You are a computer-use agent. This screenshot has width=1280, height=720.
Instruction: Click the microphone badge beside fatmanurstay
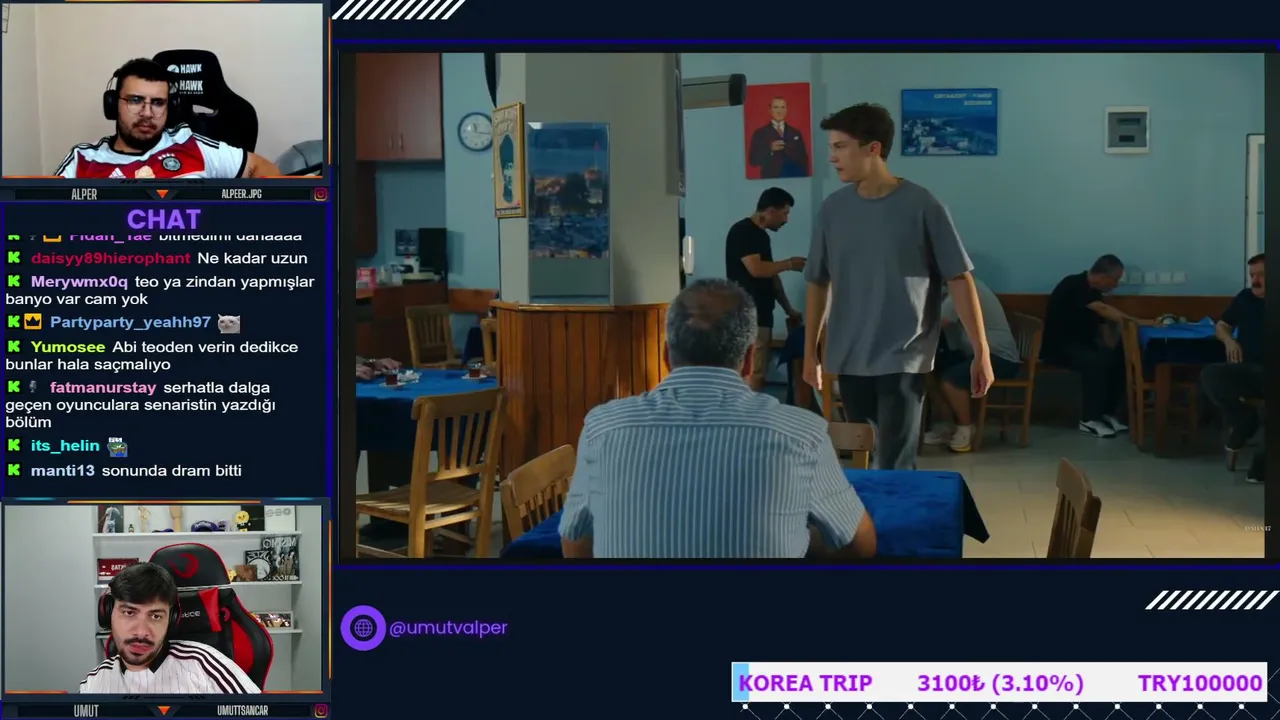coord(33,387)
